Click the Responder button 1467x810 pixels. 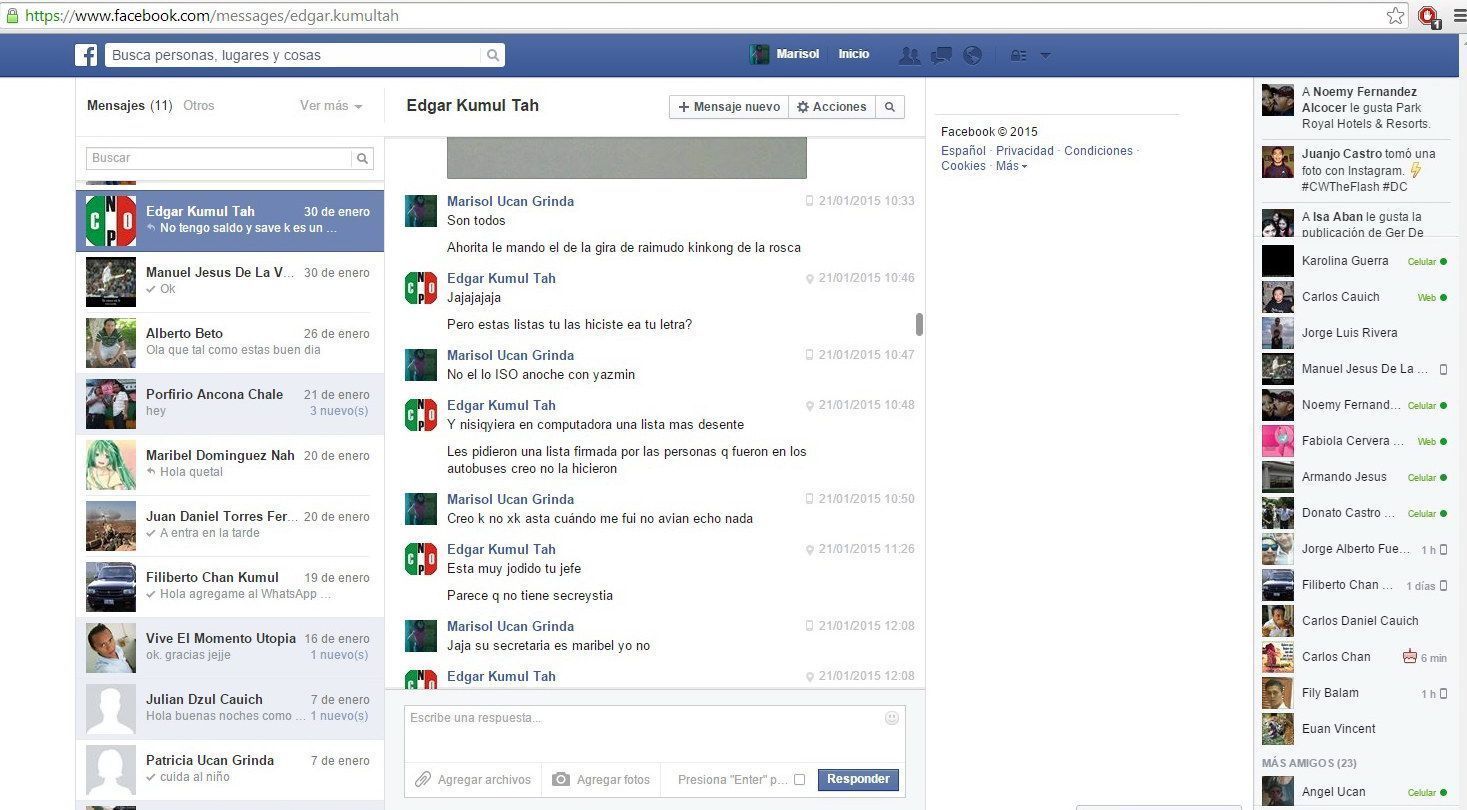click(858, 780)
